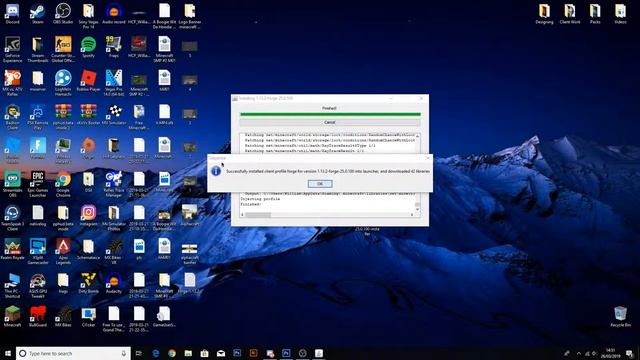This screenshot has height=360, width=640.
Task: Launch Counter-Strike Global Offensive shortcut
Action: pyautogui.click(x=63, y=50)
